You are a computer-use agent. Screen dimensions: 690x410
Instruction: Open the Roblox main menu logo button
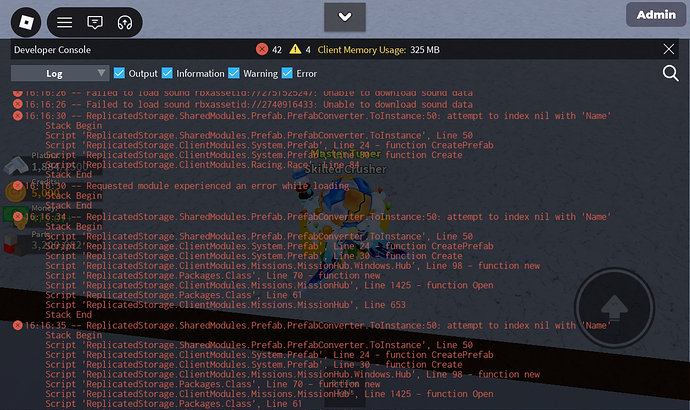coord(26,22)
